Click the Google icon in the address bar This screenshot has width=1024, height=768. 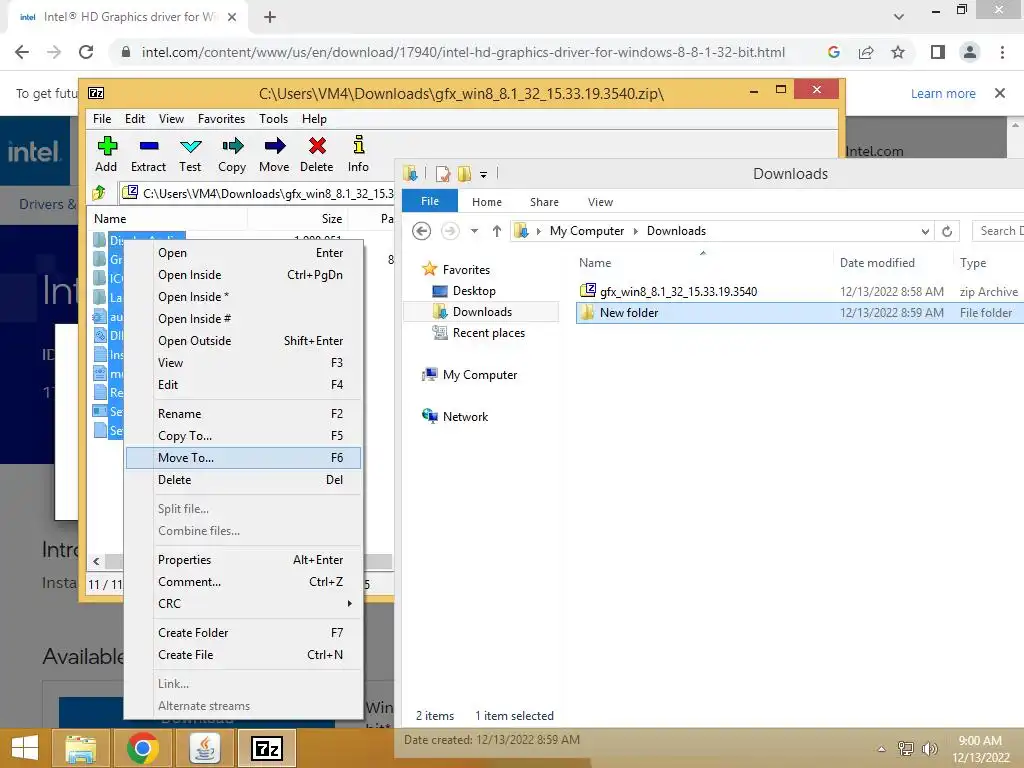[833, 52]
